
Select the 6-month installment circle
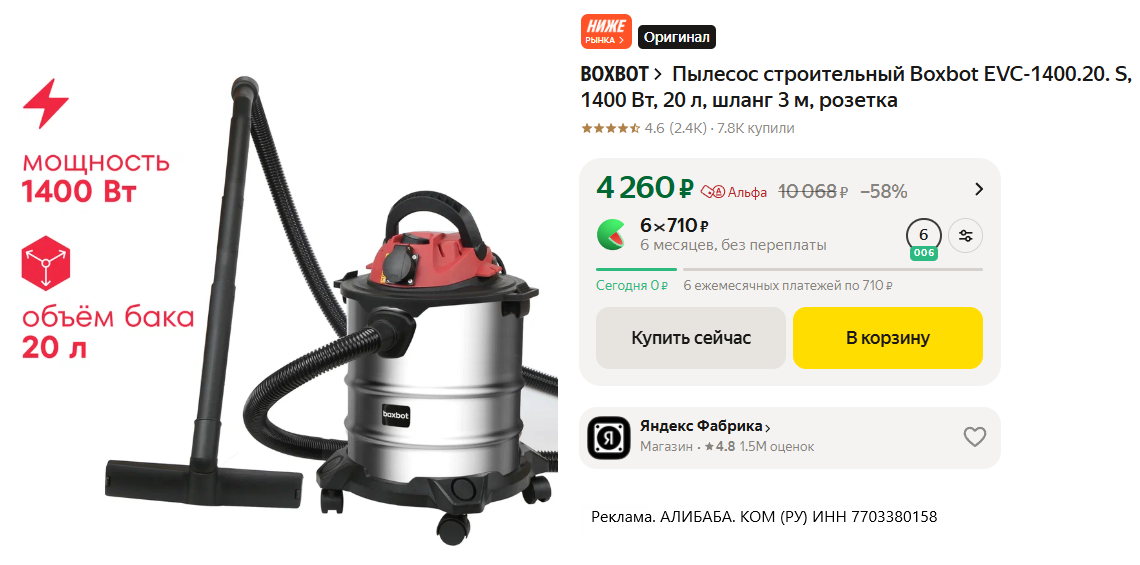(923, 236)
